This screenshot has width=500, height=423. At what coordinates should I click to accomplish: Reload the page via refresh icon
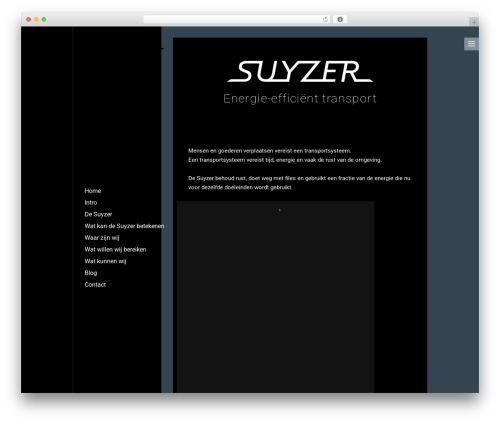[325, 20]
